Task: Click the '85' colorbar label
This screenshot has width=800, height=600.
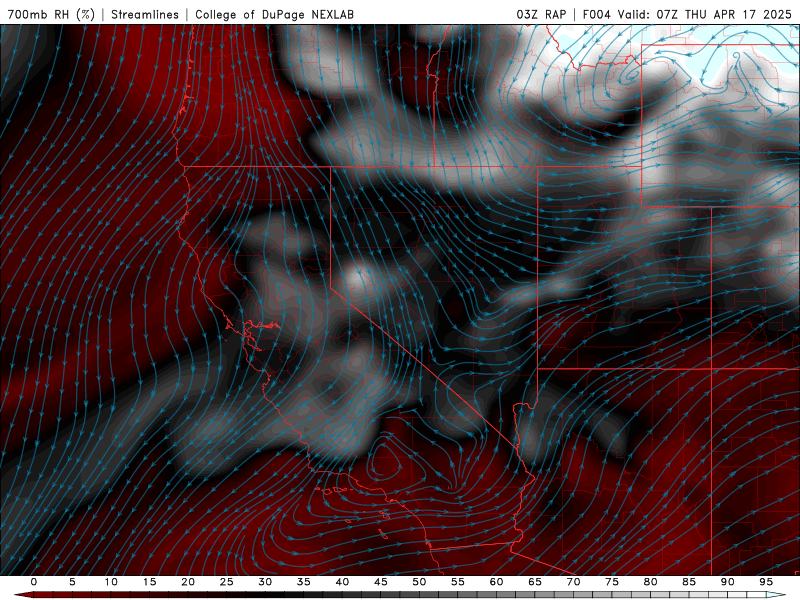Action: [689, 582]
